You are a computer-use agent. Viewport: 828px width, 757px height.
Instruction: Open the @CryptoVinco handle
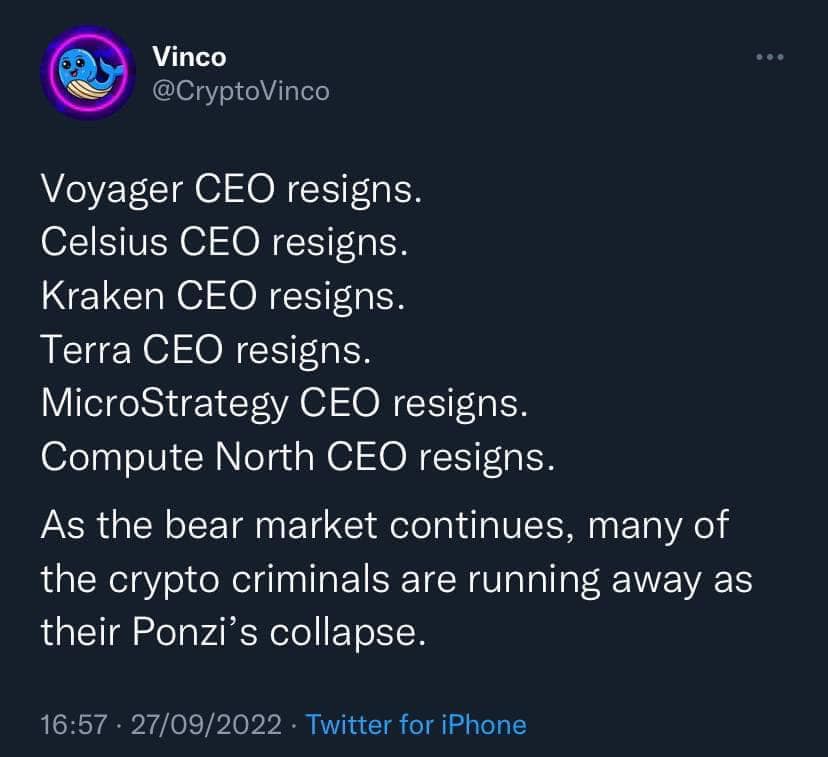pos(239,92)
